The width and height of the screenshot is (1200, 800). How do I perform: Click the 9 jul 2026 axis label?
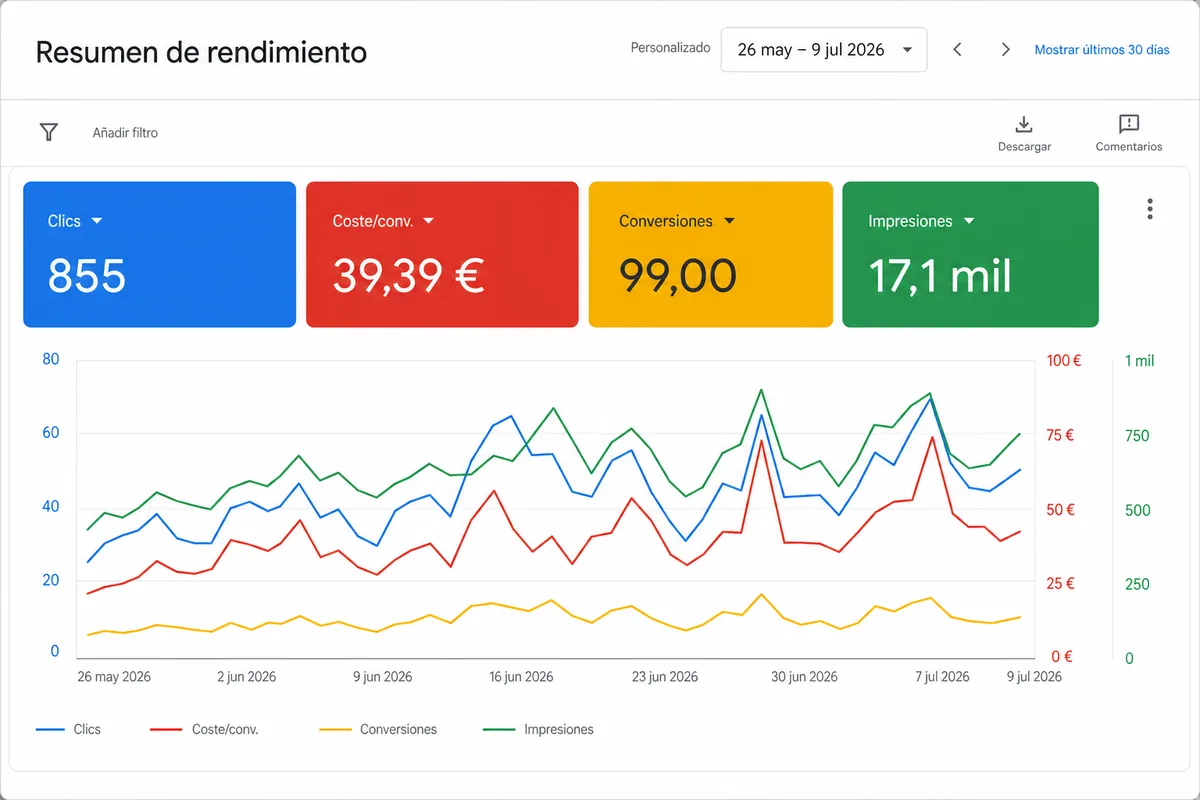1034,677
